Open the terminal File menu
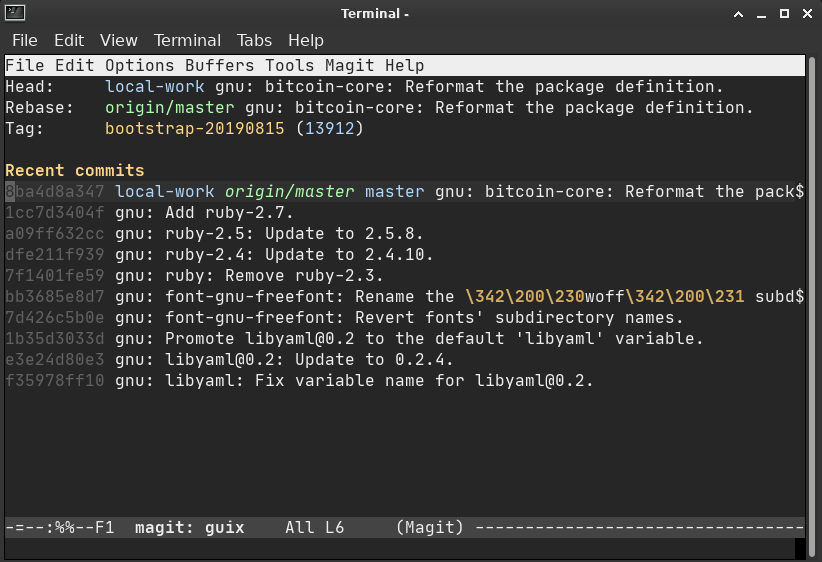The width and height of the screenshot is (822, 562). click(25, 40)
